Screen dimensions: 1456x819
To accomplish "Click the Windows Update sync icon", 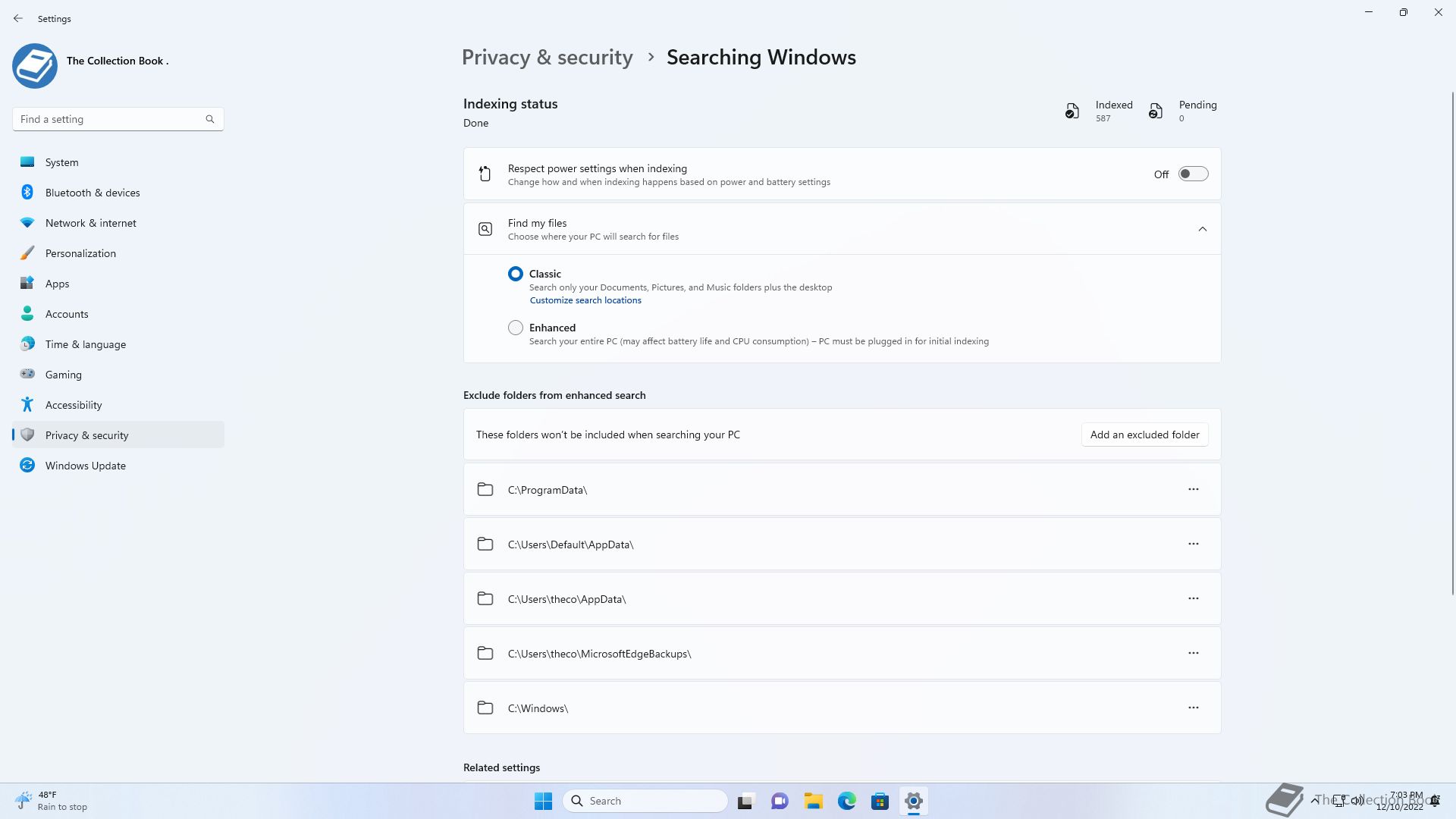I will [x=27, y=466].
